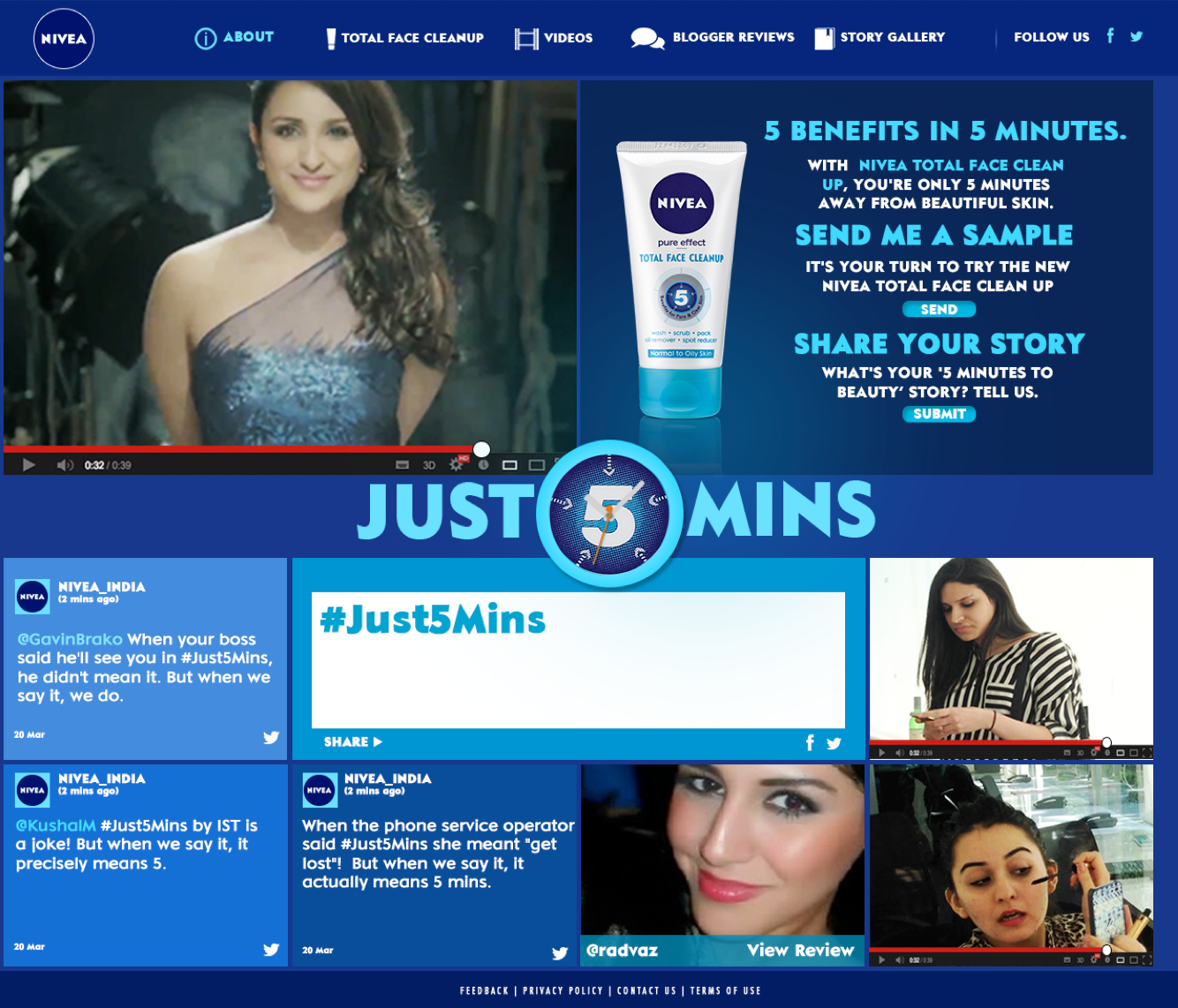This screenshot has width=1178, height=1008.
Task: Click the NIVEA_INDIA avatar on the @KushalM tweet
Action: tap(33, 790)
